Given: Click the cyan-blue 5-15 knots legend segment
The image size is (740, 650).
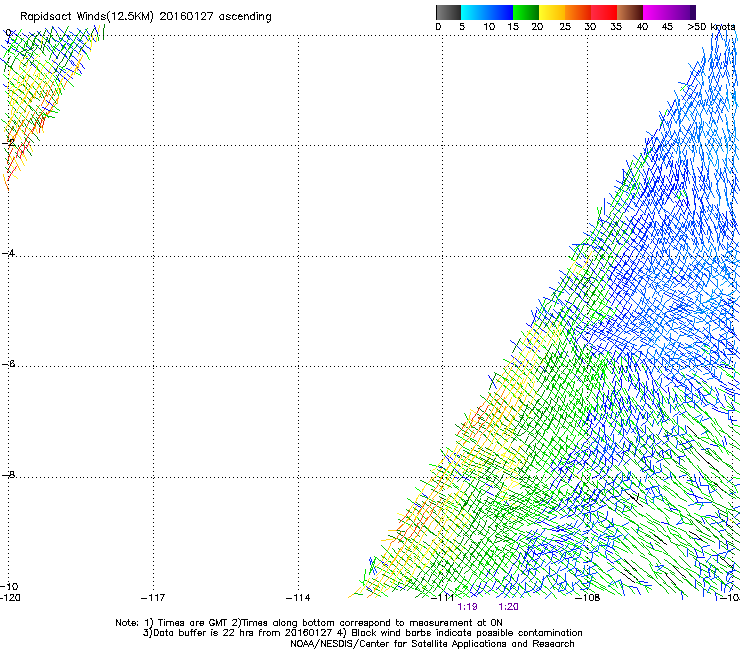Looking at the screenshot, I should tap(487, 12).
